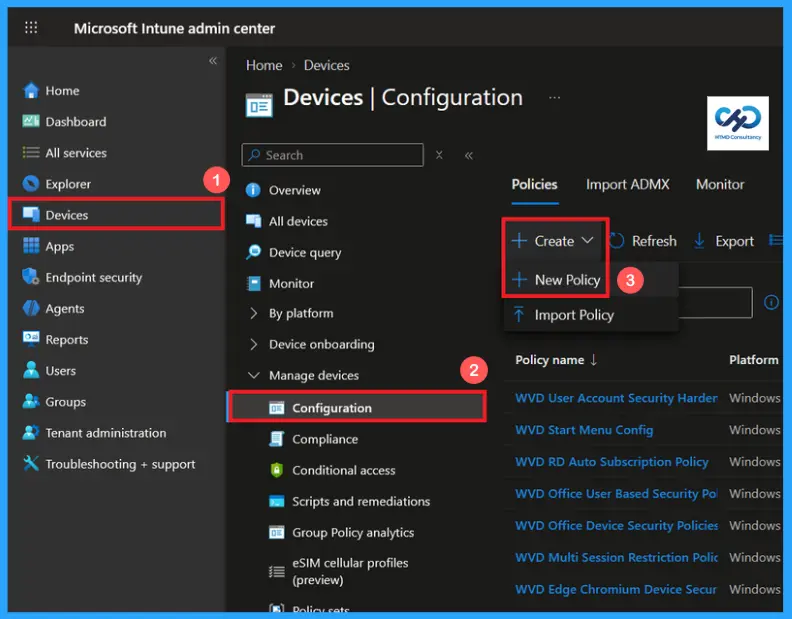The image size is (792, 619).
Task: Click the Compliance document icon
Action: tap(276, 439)
